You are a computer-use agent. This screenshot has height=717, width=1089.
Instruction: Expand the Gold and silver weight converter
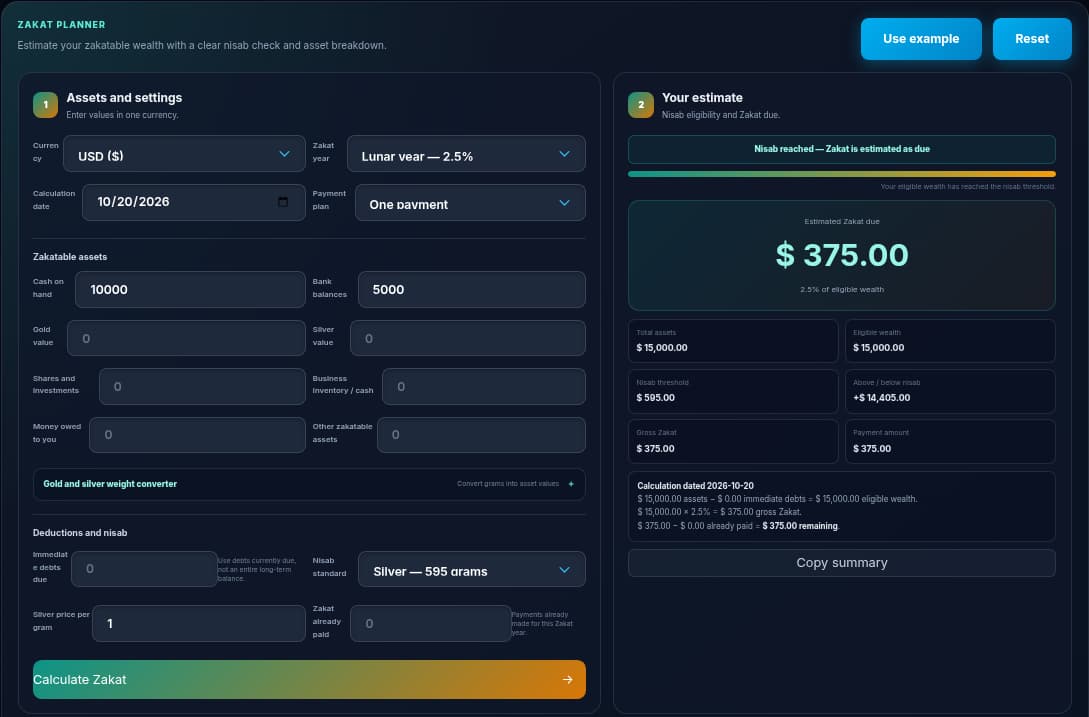(x=309, y=484)
